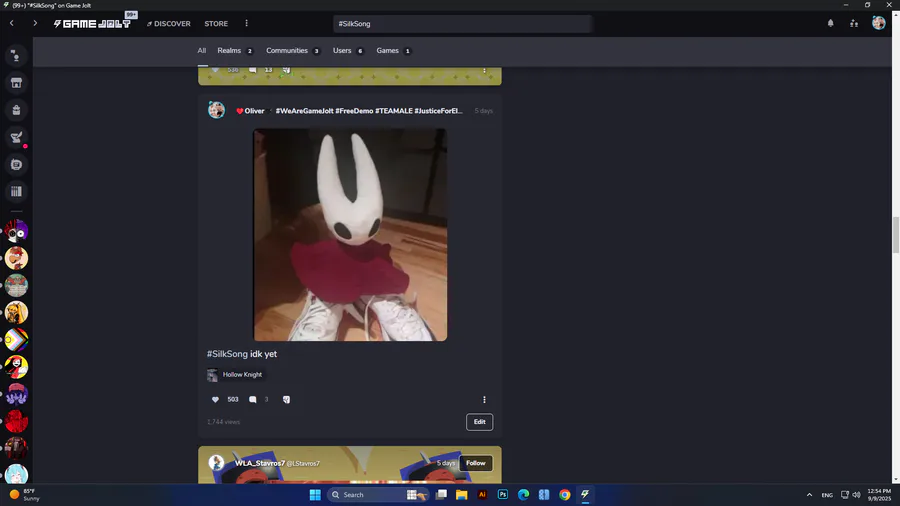
Task: Open the storefront icon in the sidebar
Action: [16, 83]
